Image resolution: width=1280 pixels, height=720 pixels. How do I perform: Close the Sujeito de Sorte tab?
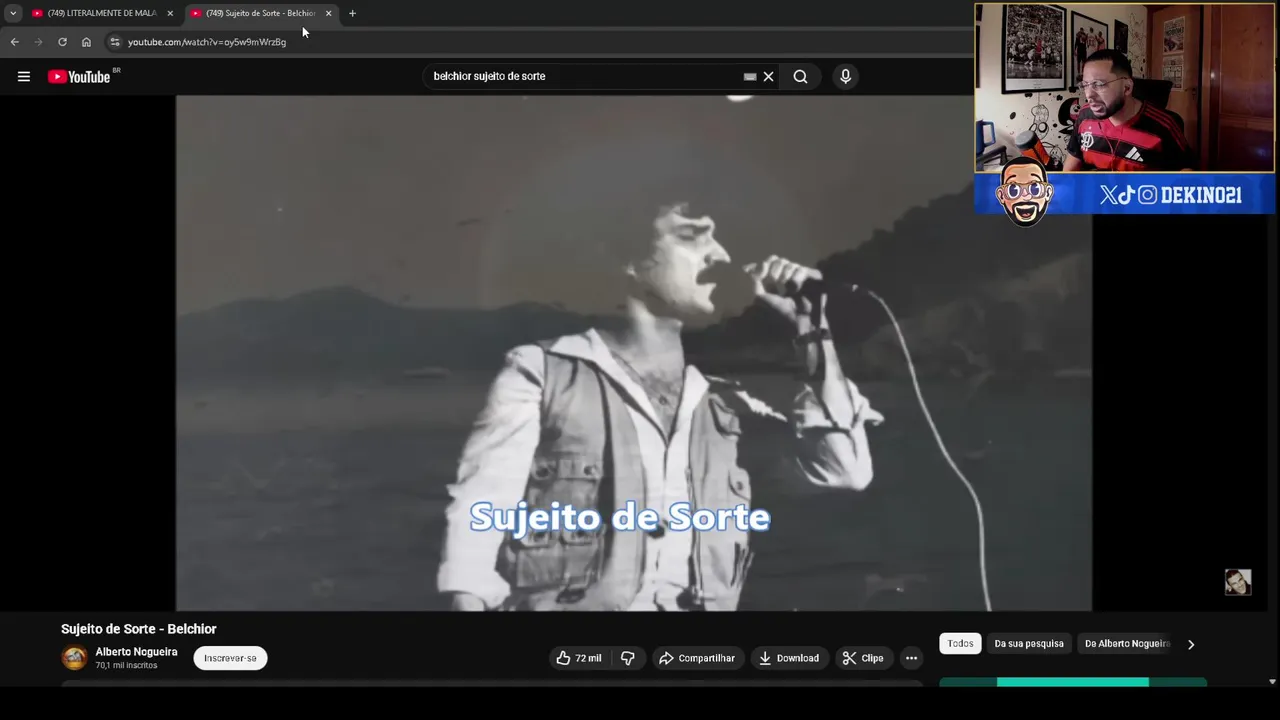[328, 13]
